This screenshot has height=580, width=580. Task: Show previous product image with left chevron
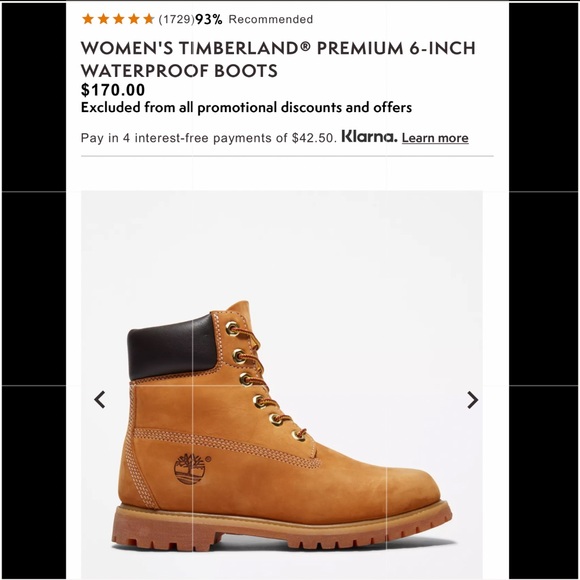(100, 400)
